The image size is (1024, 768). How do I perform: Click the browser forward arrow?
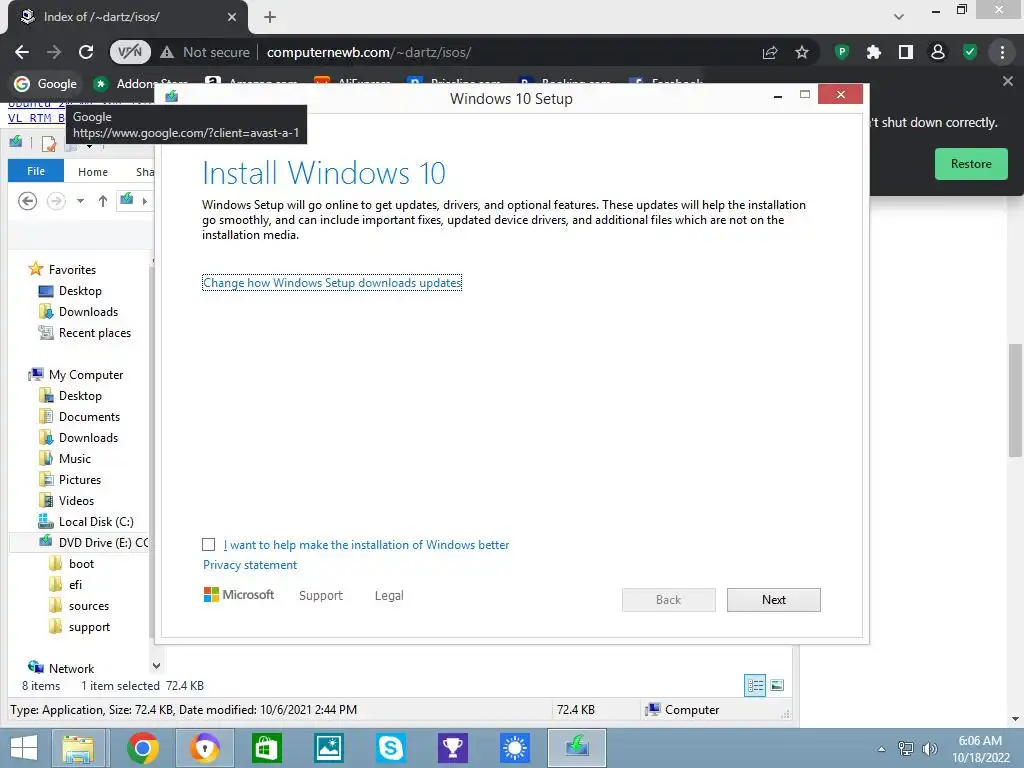54,52
